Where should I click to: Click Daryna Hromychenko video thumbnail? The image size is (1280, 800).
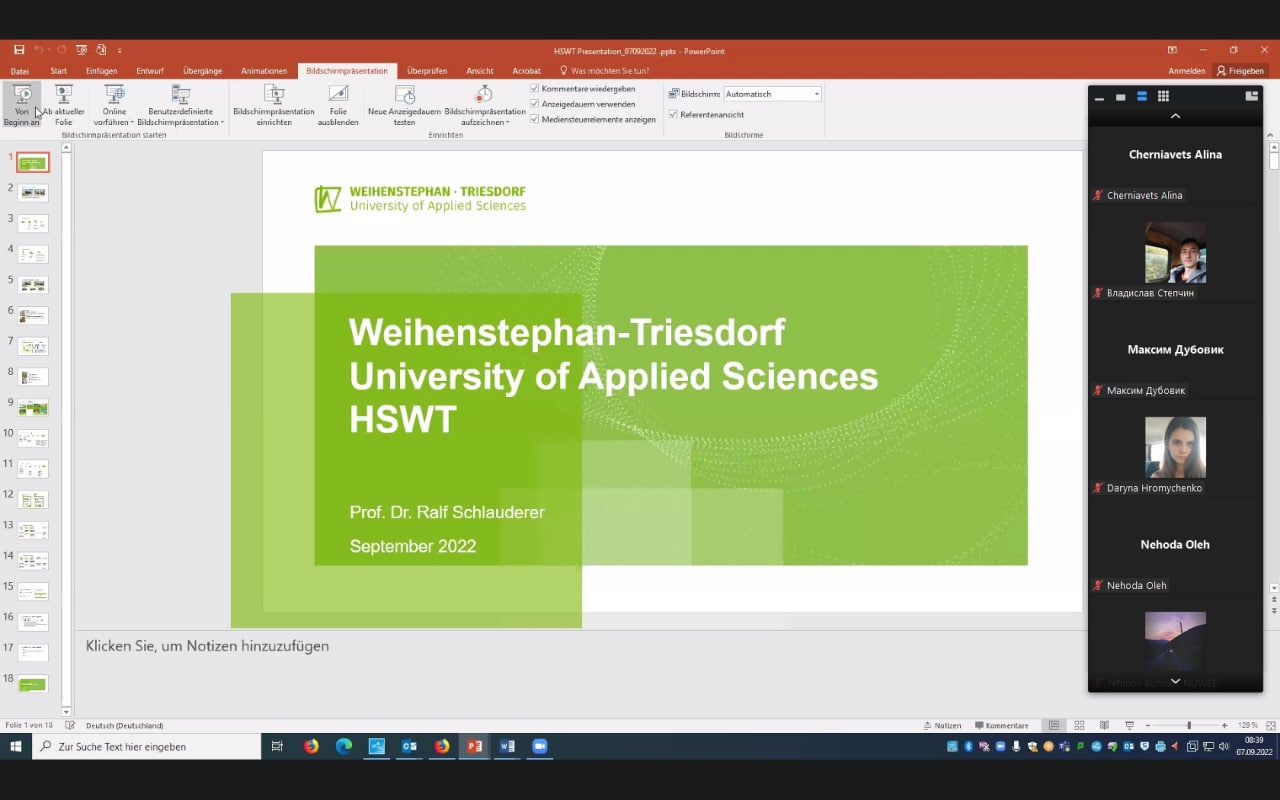[1175, 447]
